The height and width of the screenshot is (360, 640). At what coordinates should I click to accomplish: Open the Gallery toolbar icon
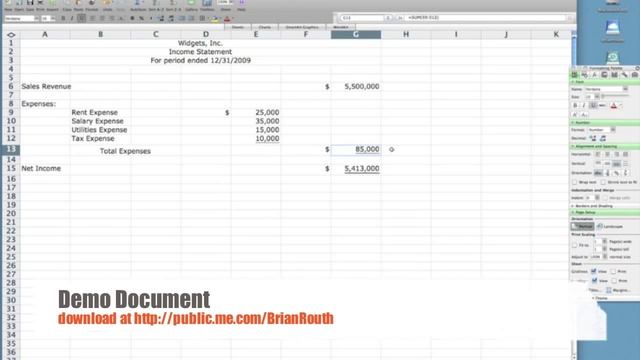pos(191,4)
